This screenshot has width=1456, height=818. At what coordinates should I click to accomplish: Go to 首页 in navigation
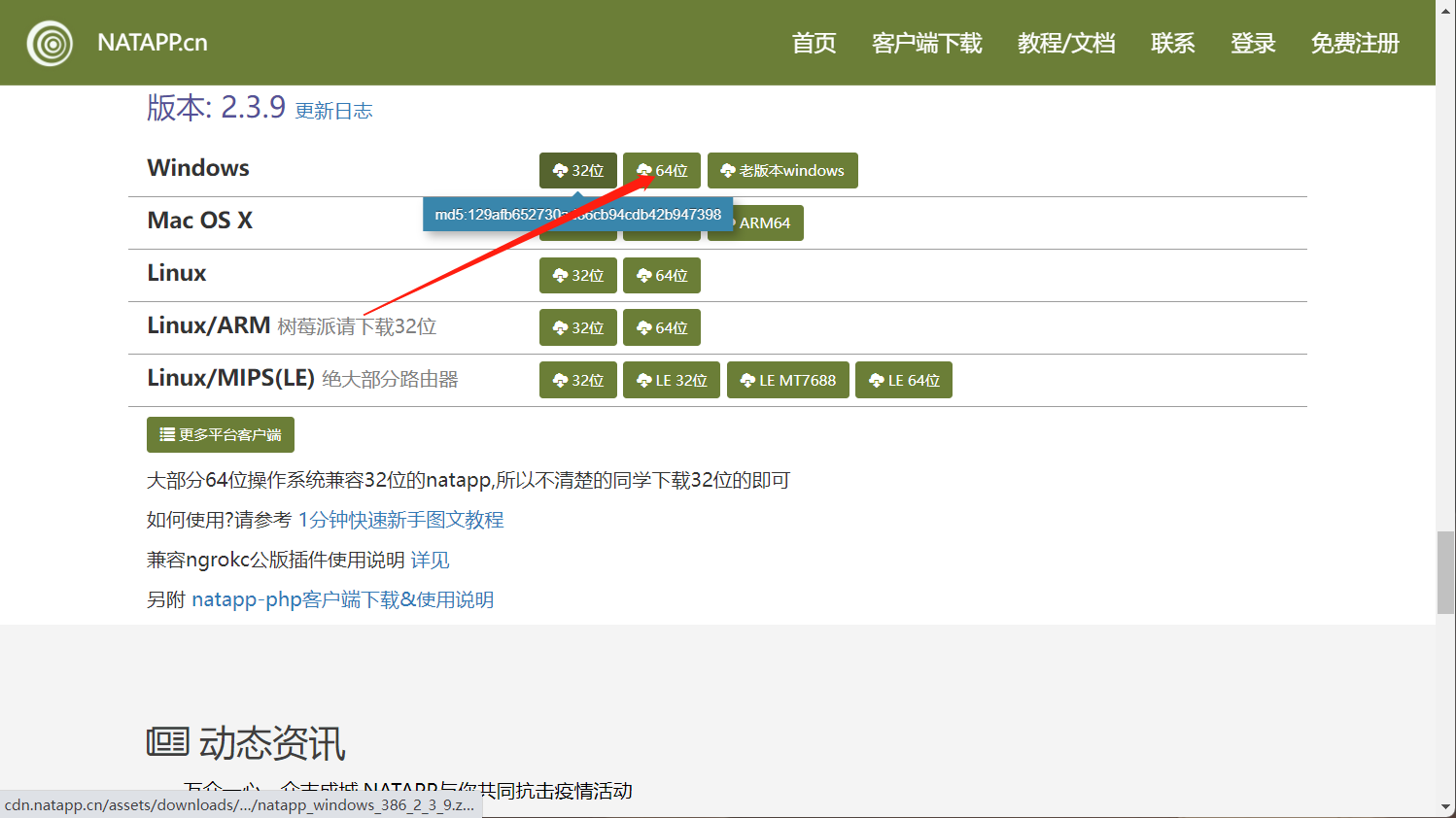point(814,43)
